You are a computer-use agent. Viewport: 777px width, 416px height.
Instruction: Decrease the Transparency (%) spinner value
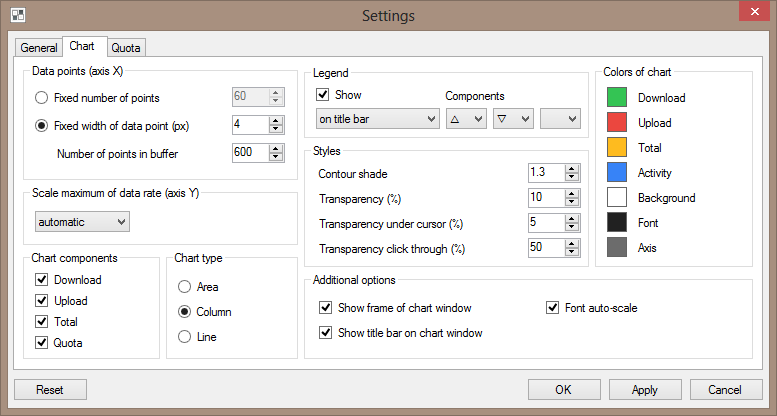tap(572, 203)
